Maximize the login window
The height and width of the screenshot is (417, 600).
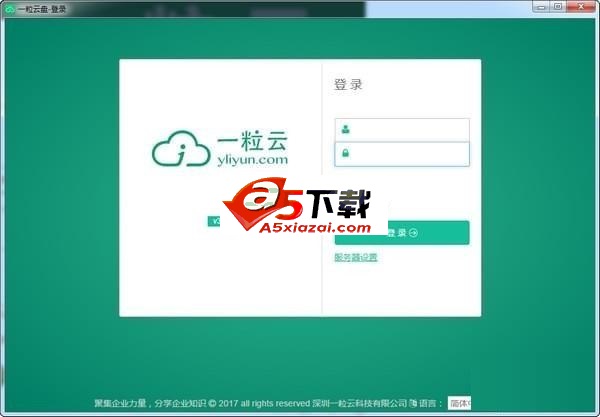tap(558, 7)
